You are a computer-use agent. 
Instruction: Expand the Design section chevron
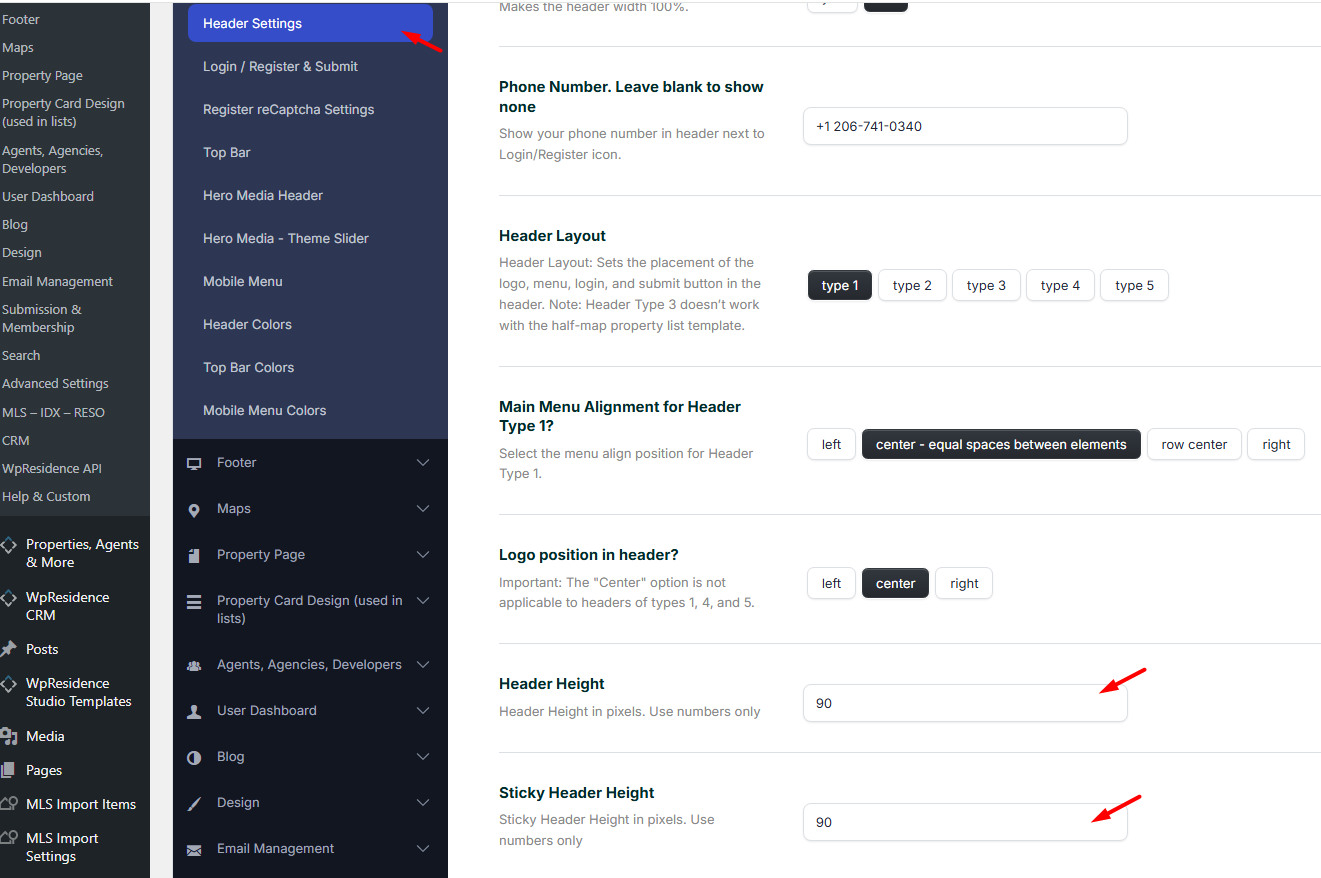423,803
